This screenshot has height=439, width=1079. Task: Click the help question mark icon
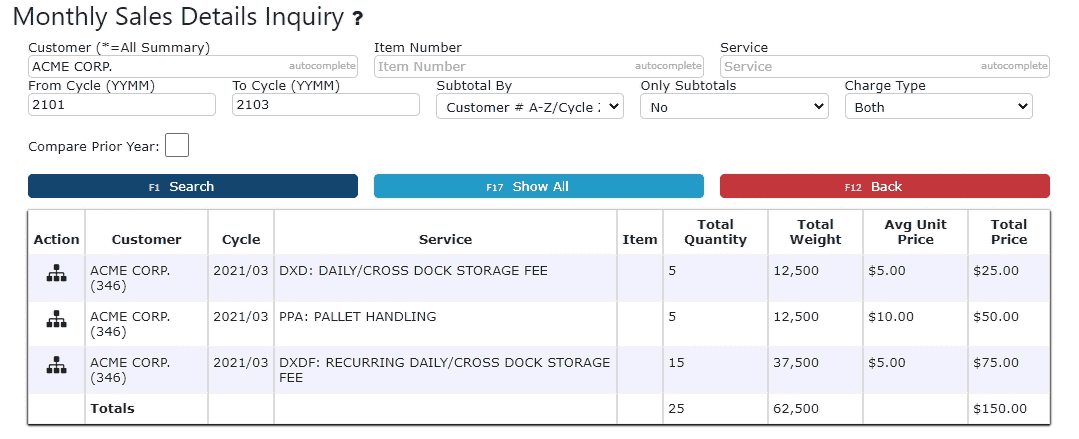coord(357,18)
